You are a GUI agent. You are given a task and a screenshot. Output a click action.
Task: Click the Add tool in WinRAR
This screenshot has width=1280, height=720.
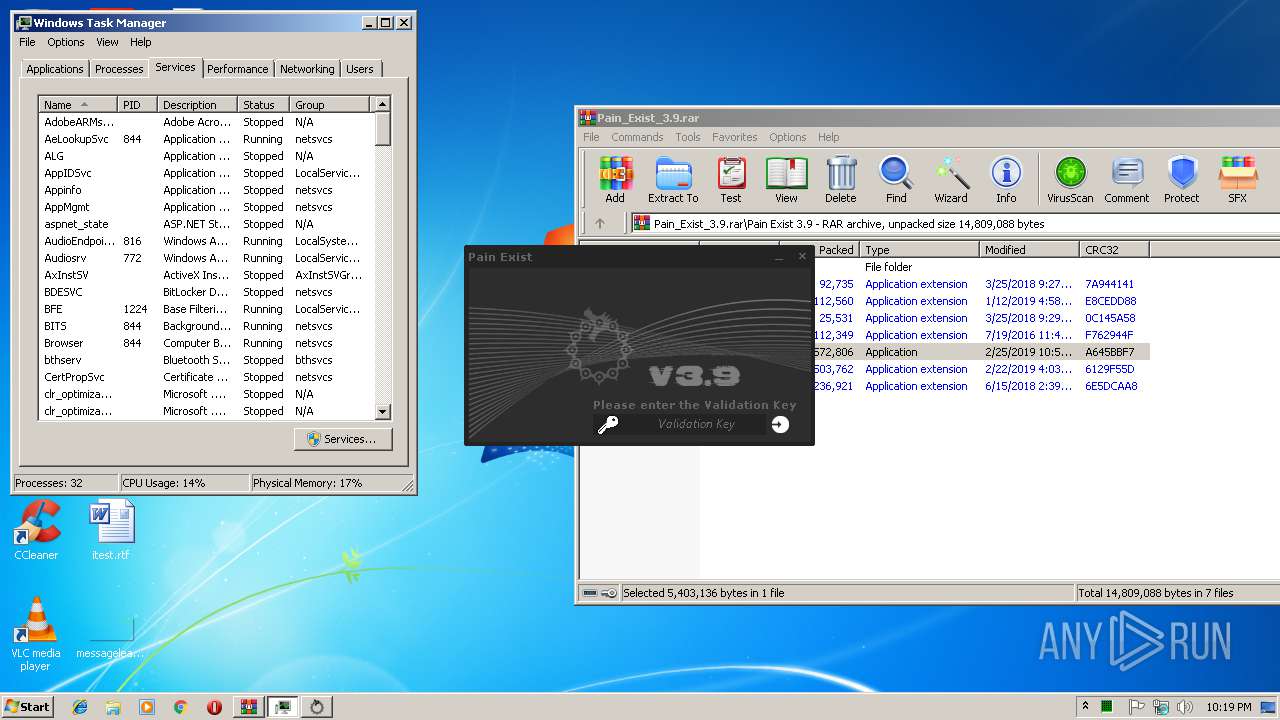(x=615, y=180)
